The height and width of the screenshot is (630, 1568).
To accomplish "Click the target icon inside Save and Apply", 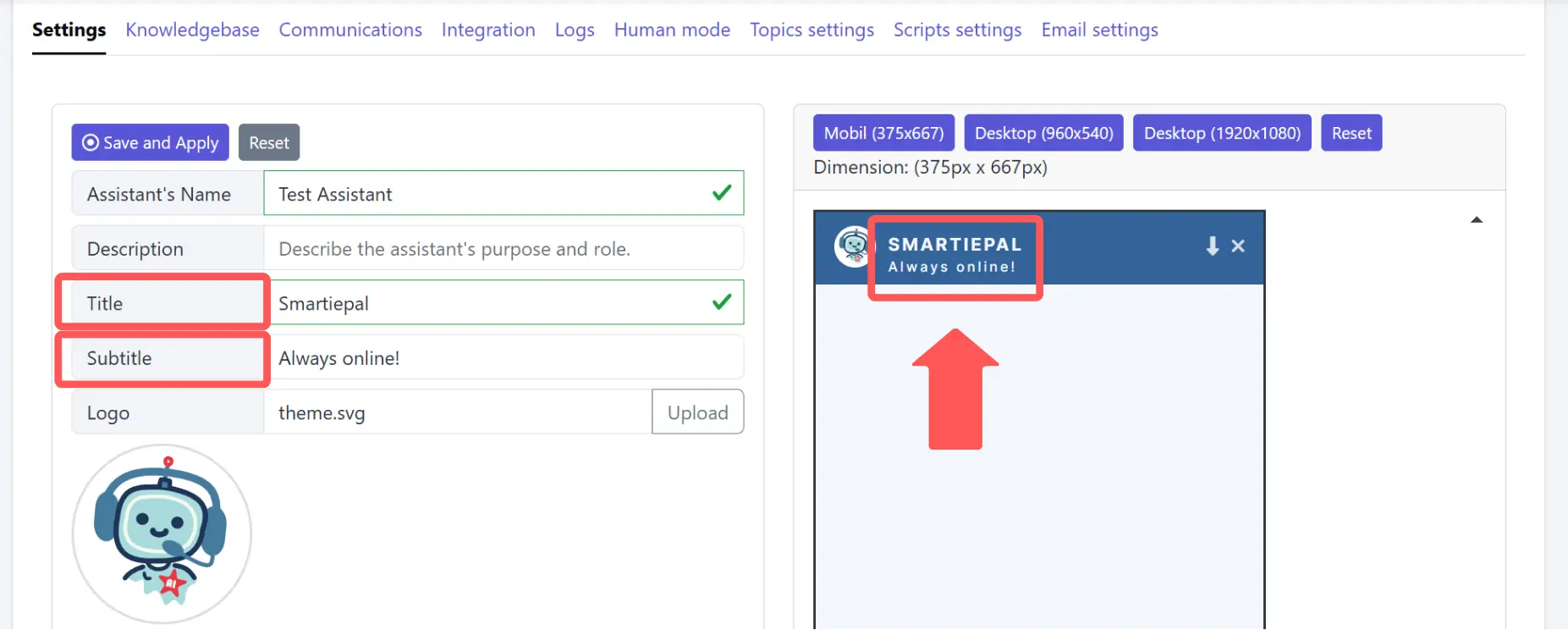I will 89,142.
